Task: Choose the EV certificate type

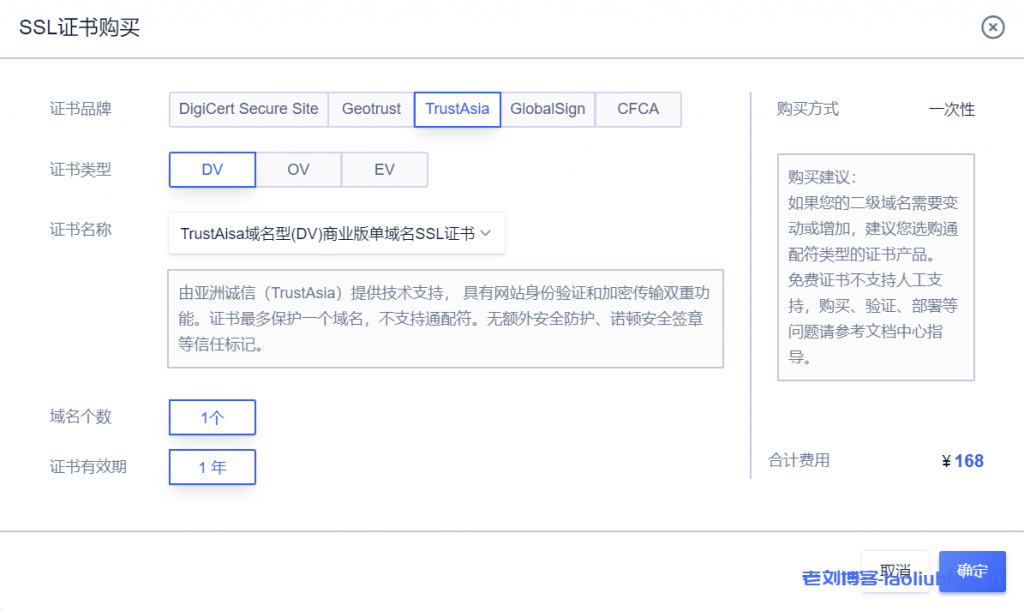Action: point(385,169)
